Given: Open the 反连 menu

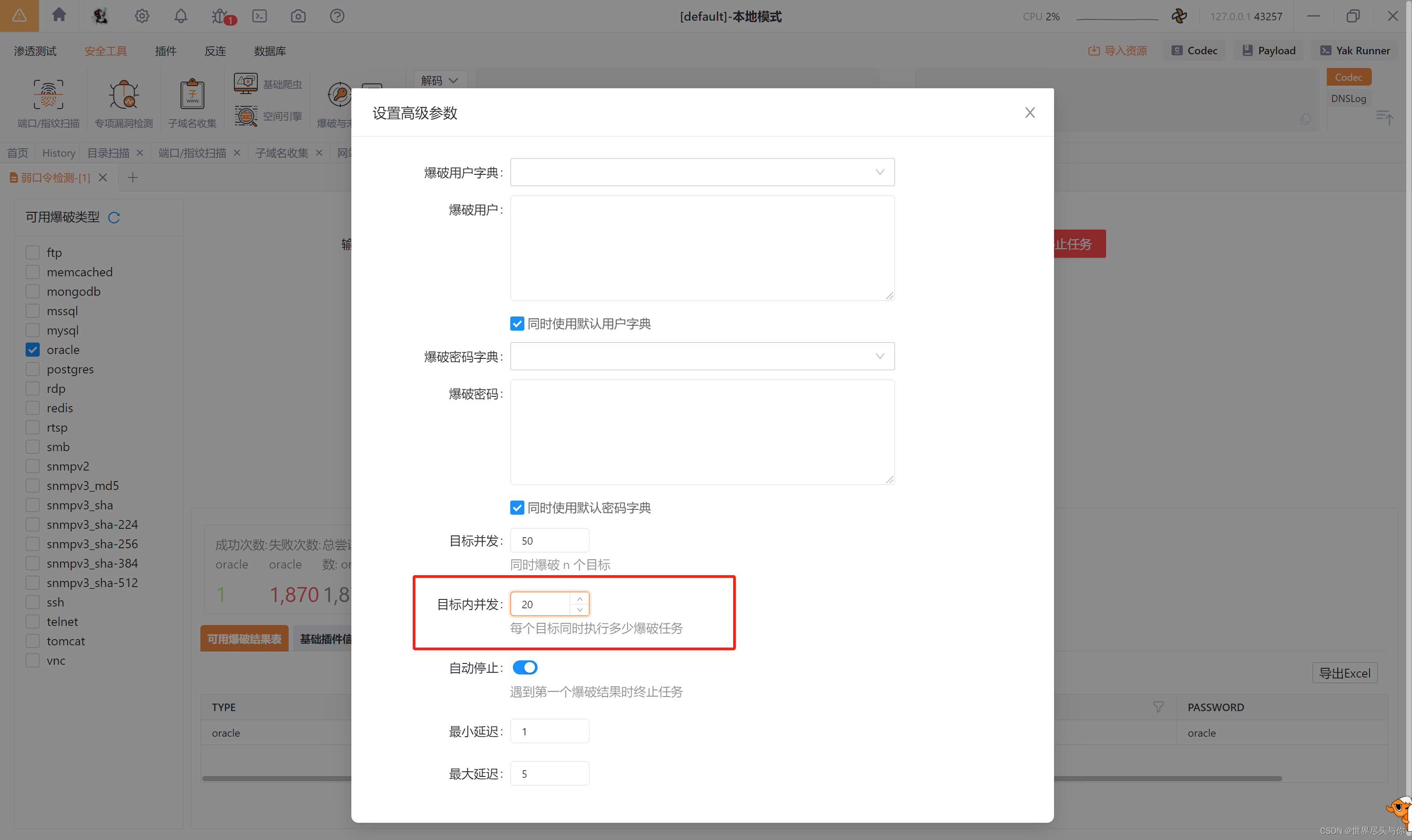Looking at the screenshot, I should (x=215, y=51).
